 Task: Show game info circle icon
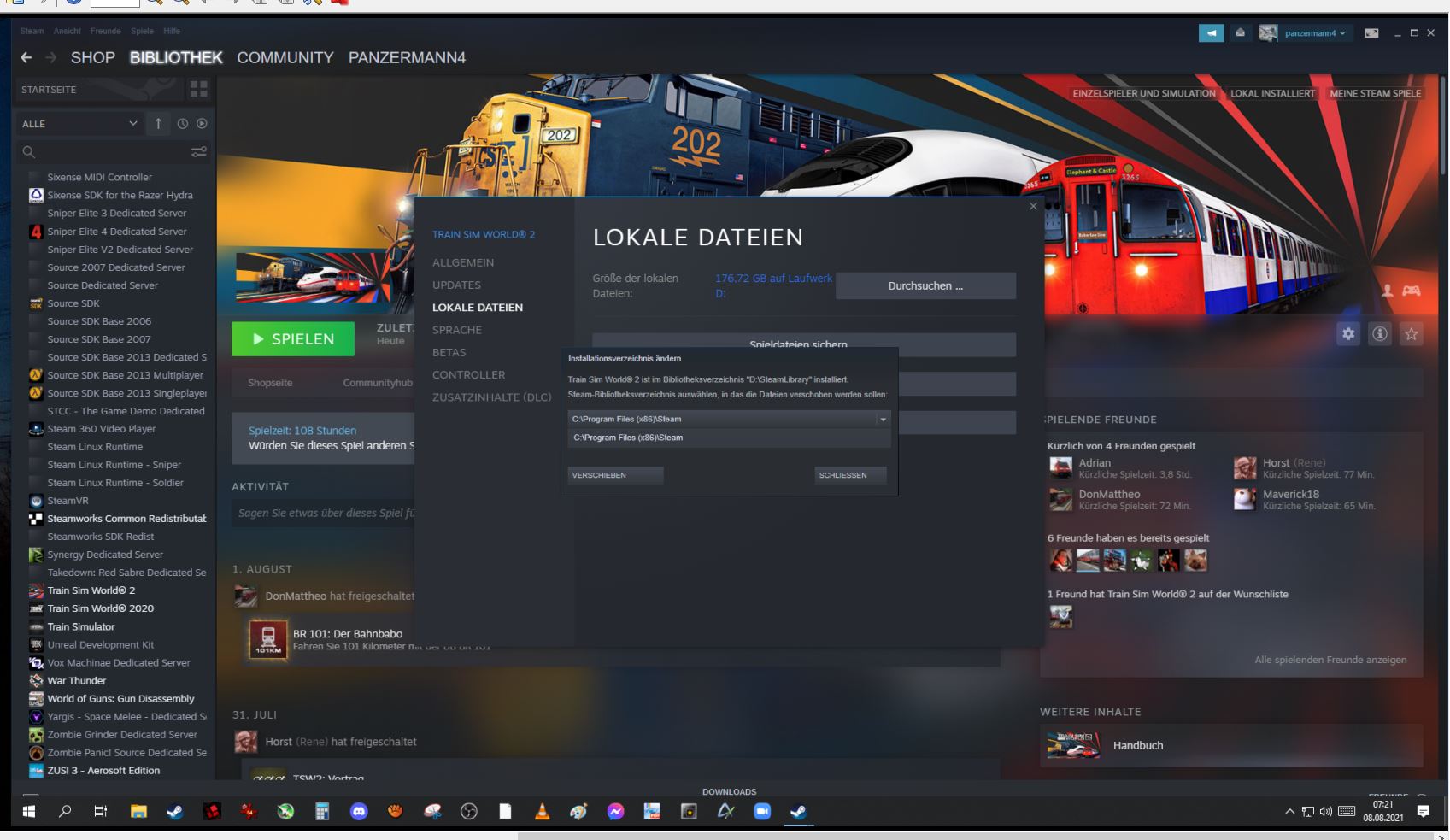pos(1380,334)
